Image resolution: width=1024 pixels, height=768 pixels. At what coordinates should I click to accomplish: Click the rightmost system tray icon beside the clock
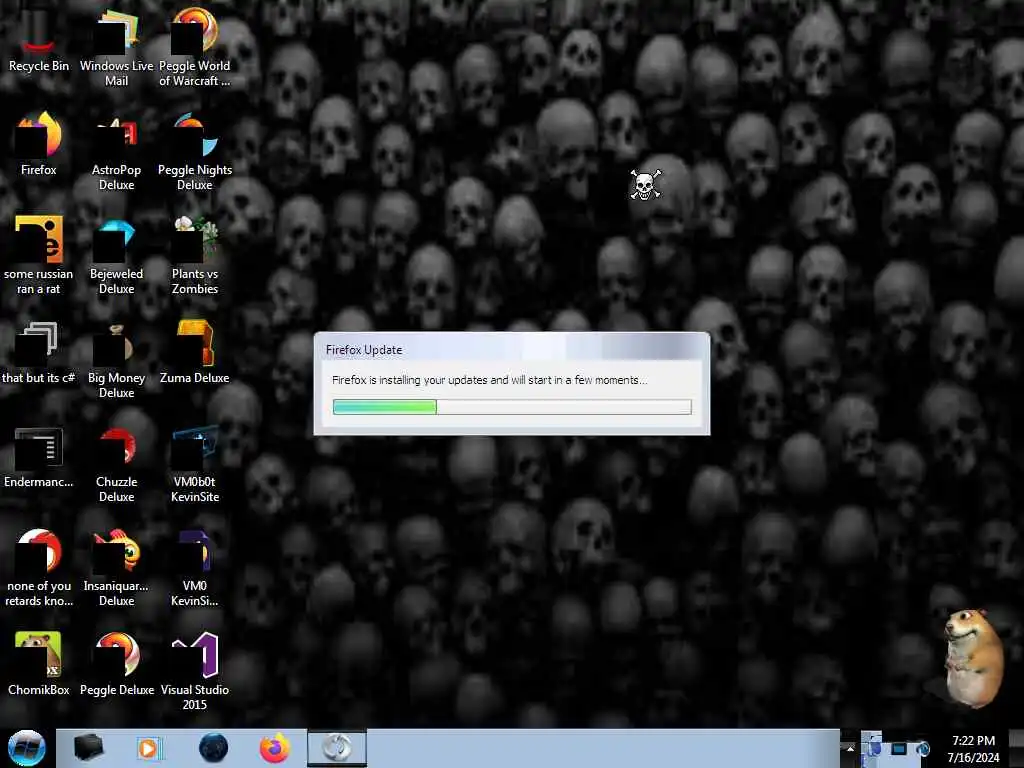pos(922,749)
